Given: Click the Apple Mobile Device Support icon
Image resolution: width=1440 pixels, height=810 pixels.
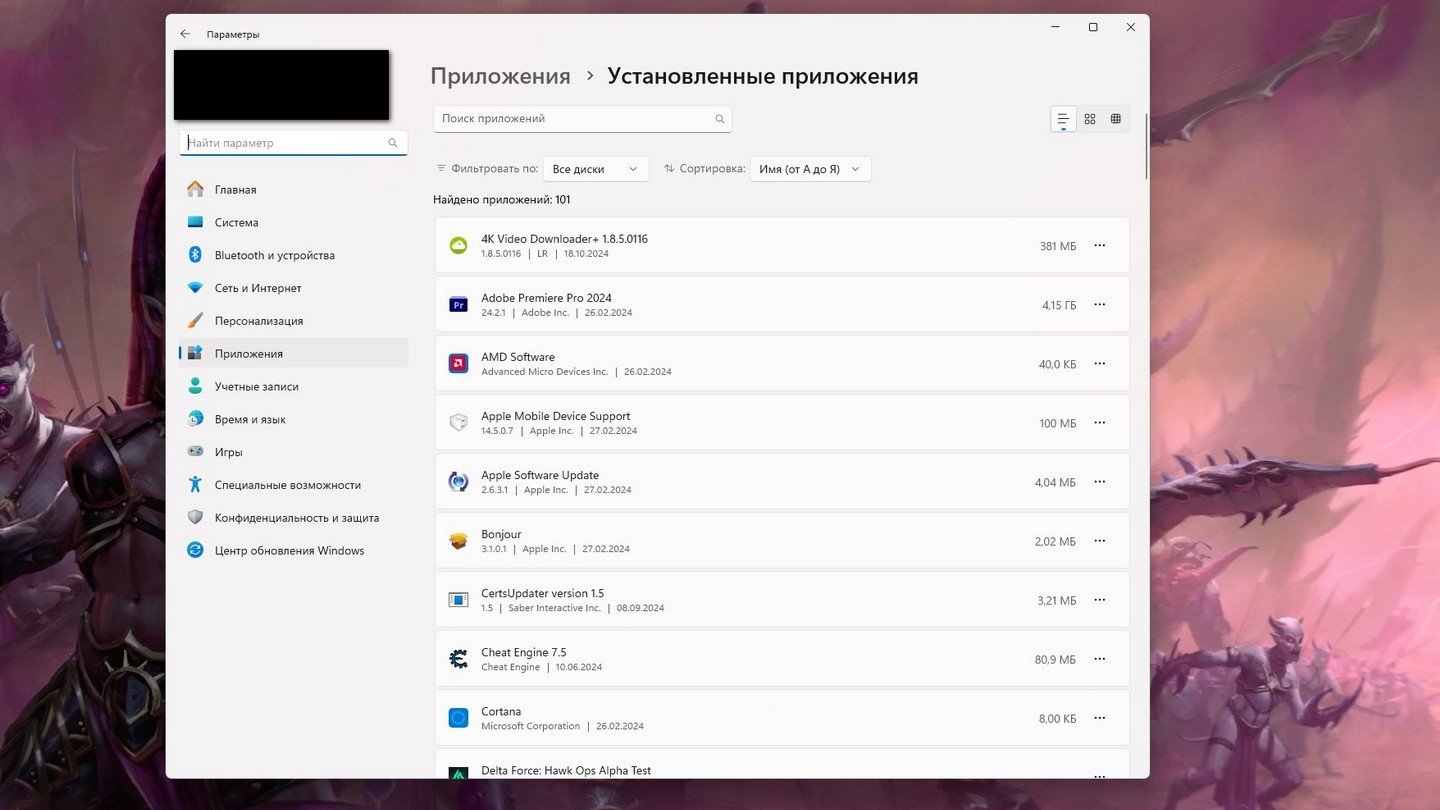Looking at the screenshot, I should (458, 422).
